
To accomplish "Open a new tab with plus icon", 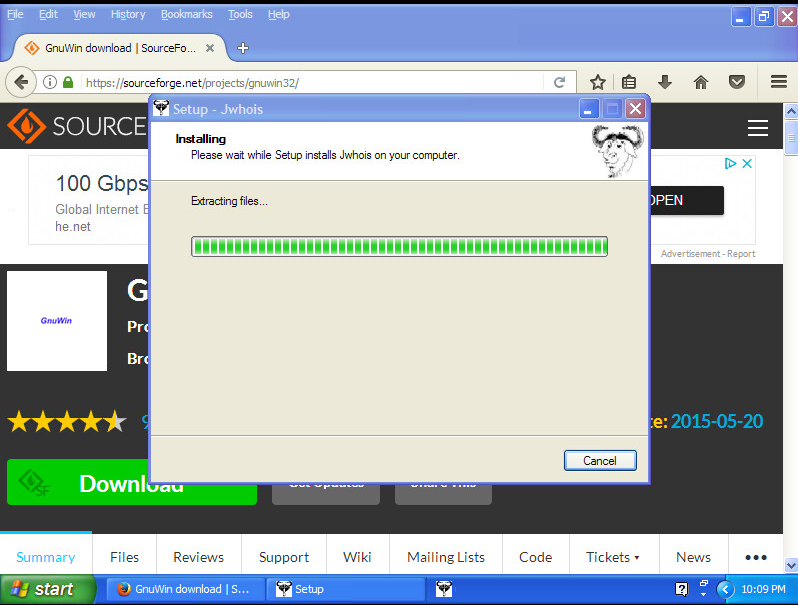I will tap(243, 48).
